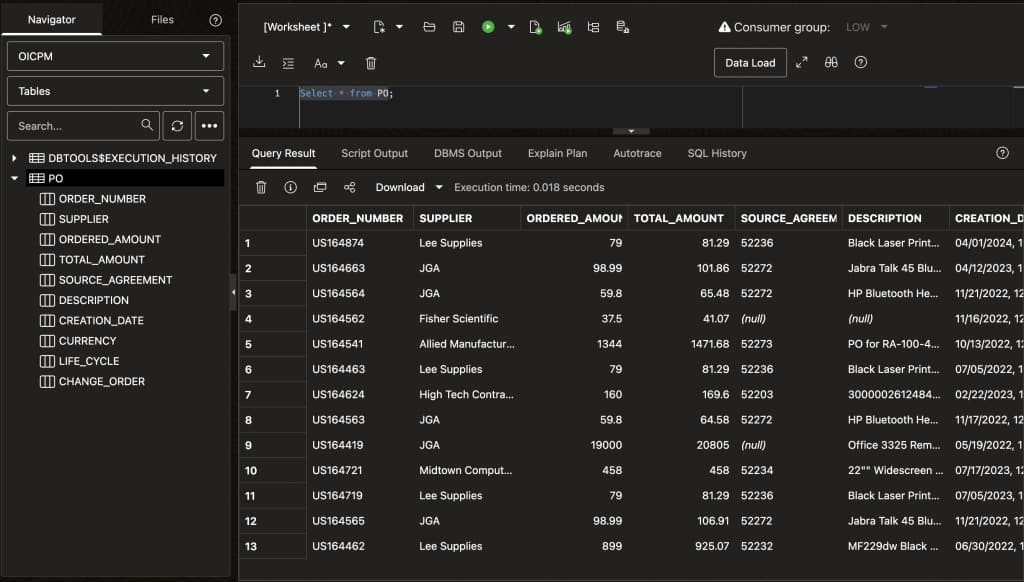
Task: Open the OICPM schema dropdown
Action: (x=115, y=56)
